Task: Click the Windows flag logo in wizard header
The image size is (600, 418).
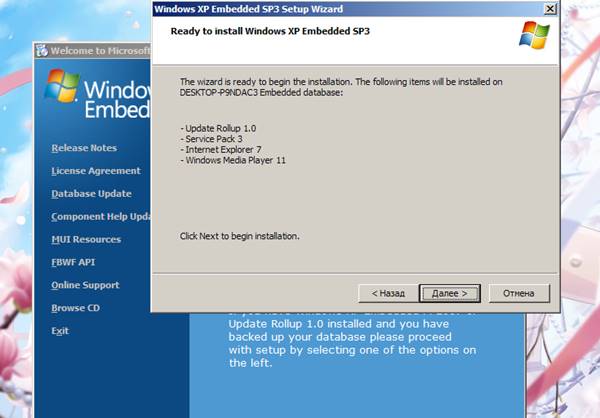Action: 534,35
